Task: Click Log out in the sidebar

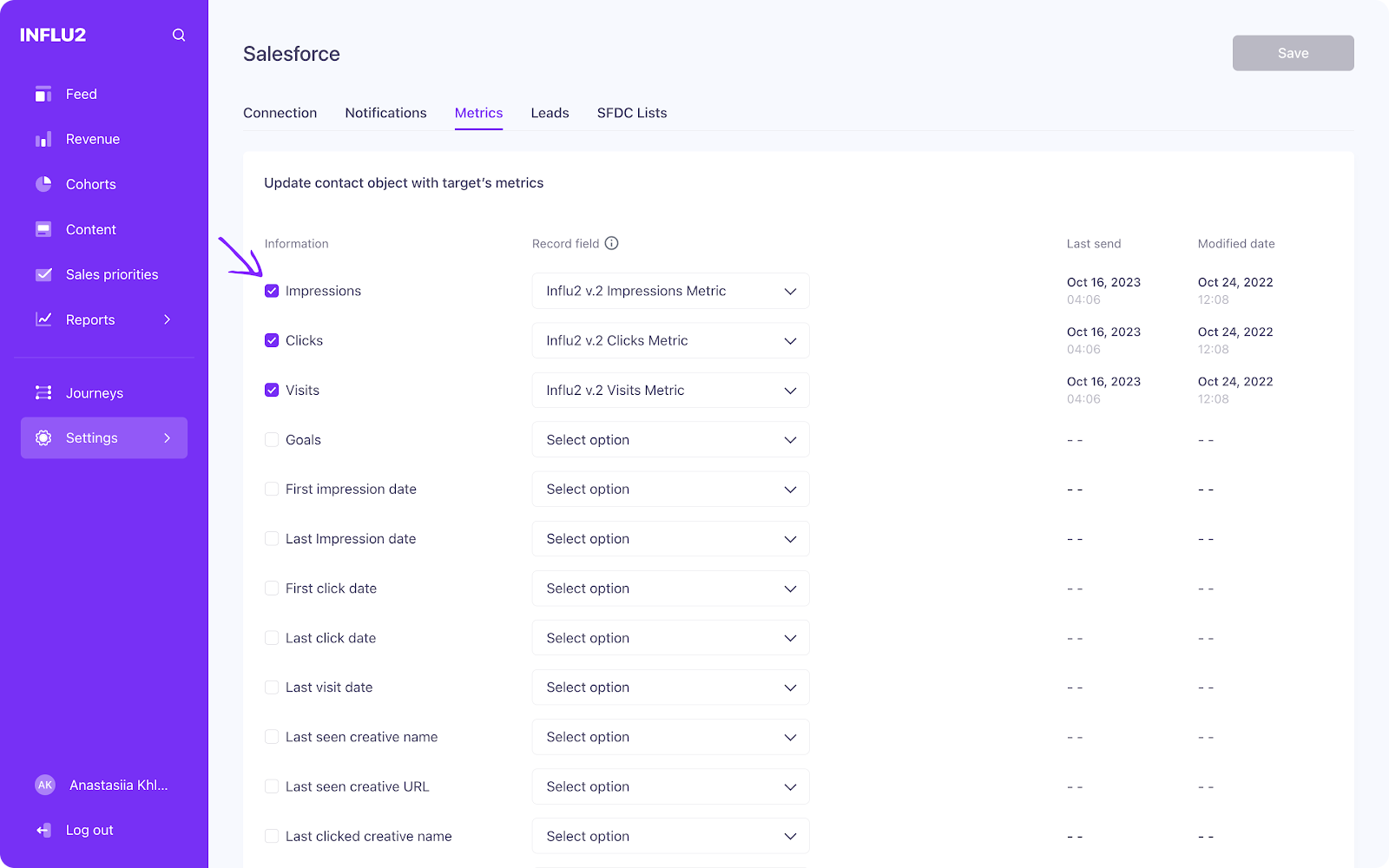Action: [x=89, y=831]
